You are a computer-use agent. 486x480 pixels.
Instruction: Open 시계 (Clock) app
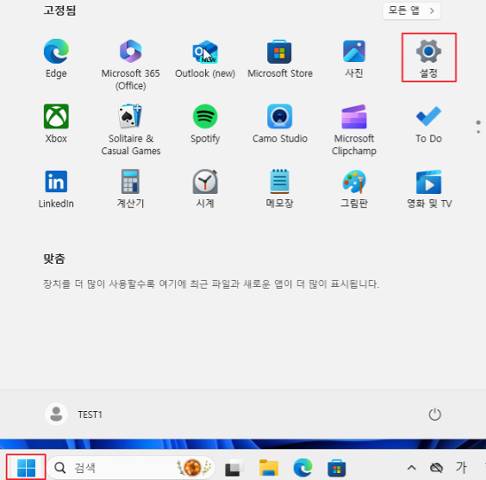click(205, 189)
